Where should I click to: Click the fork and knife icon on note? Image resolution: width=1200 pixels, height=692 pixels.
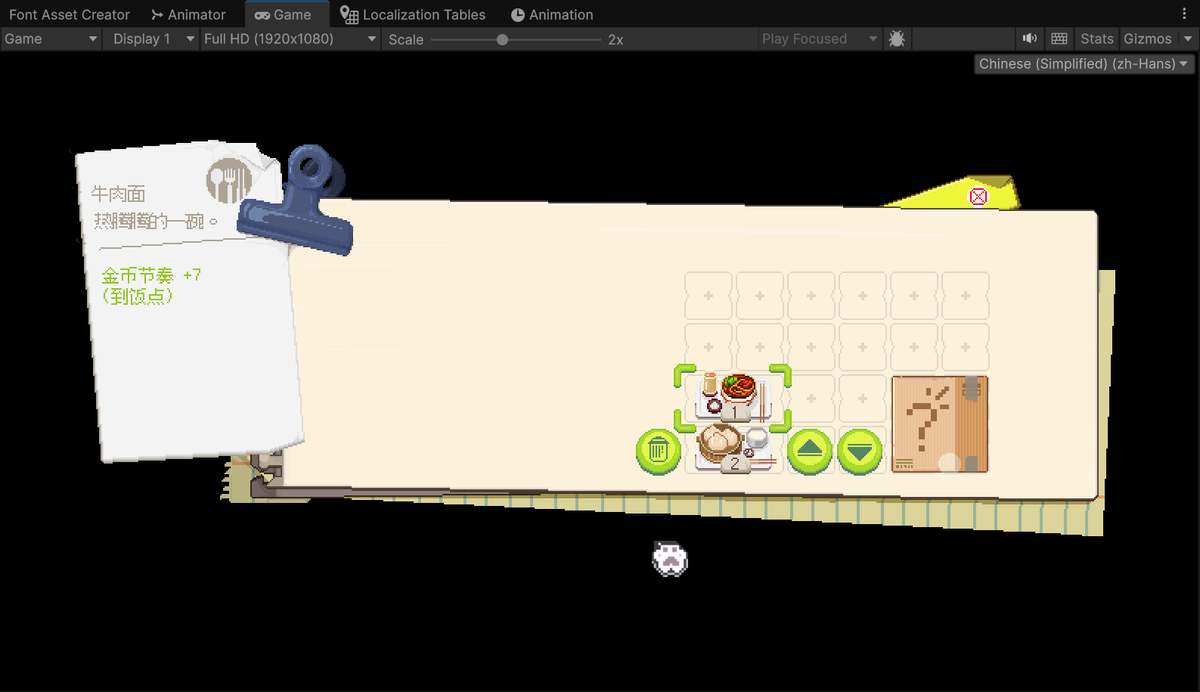(x=227, y=179)
